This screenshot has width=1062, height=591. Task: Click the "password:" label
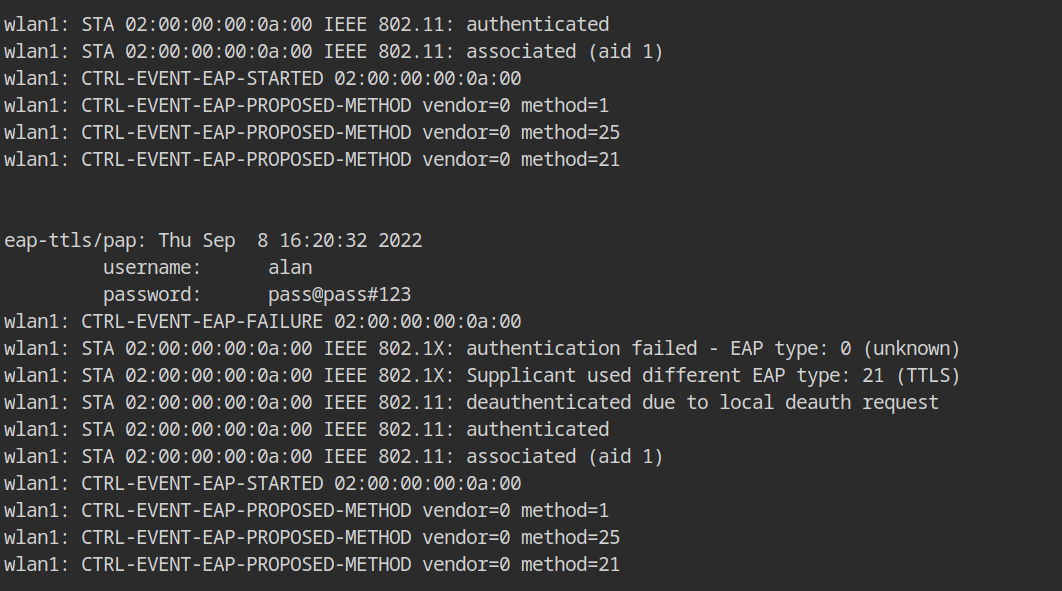coord(152,295)
